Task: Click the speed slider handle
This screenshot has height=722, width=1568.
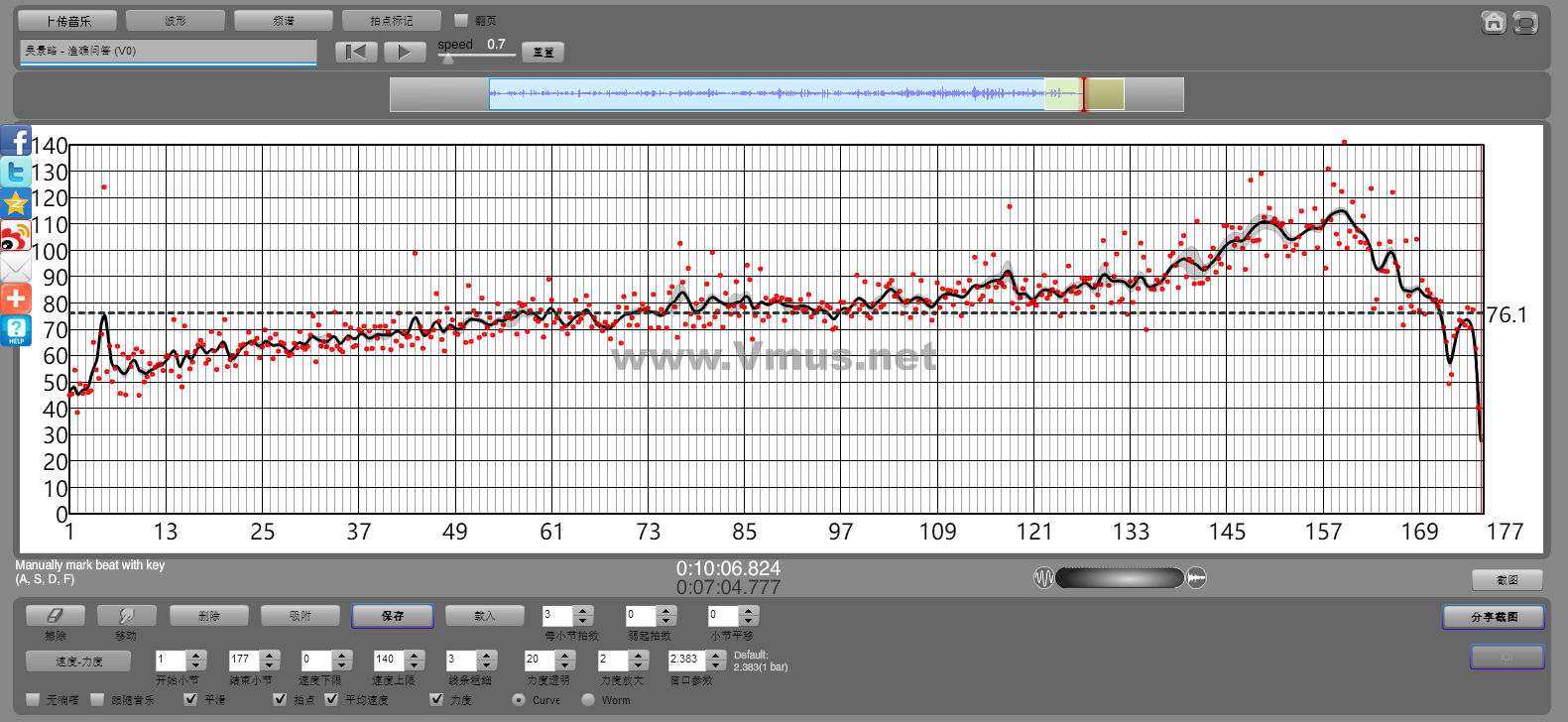Action: click(x=448, y=59)
